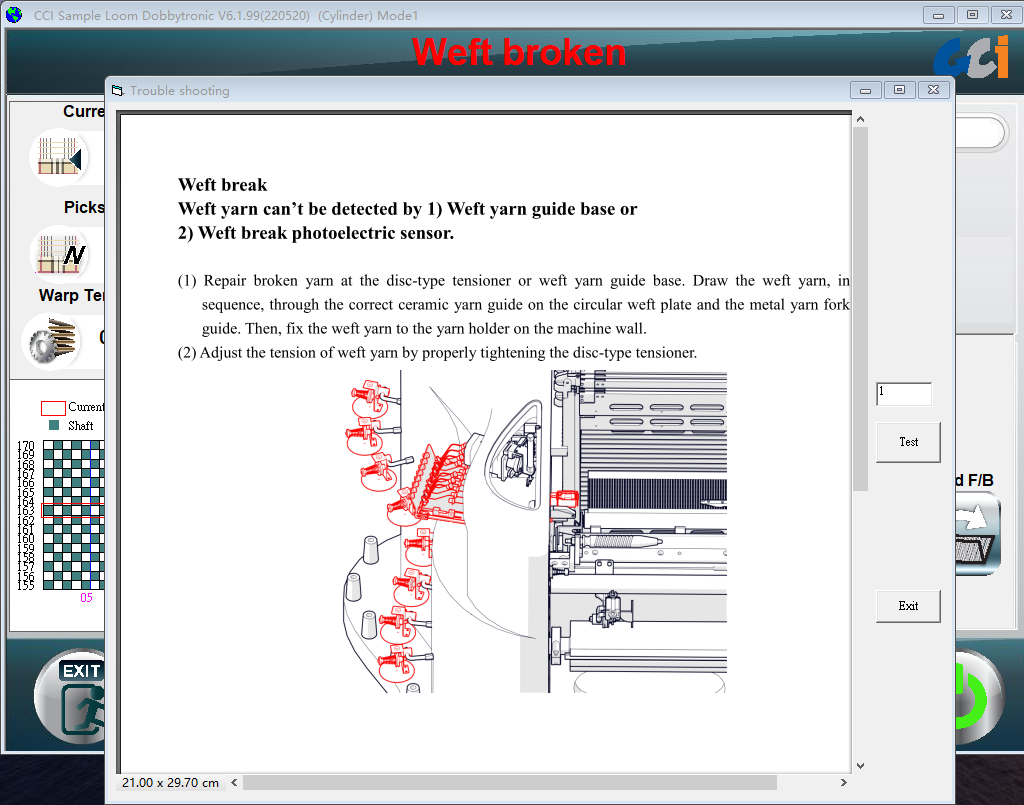This screenshot has width=1024, height=805.
Task: Click the loom diagram image in the document
Action: click(x=535, y=531)
